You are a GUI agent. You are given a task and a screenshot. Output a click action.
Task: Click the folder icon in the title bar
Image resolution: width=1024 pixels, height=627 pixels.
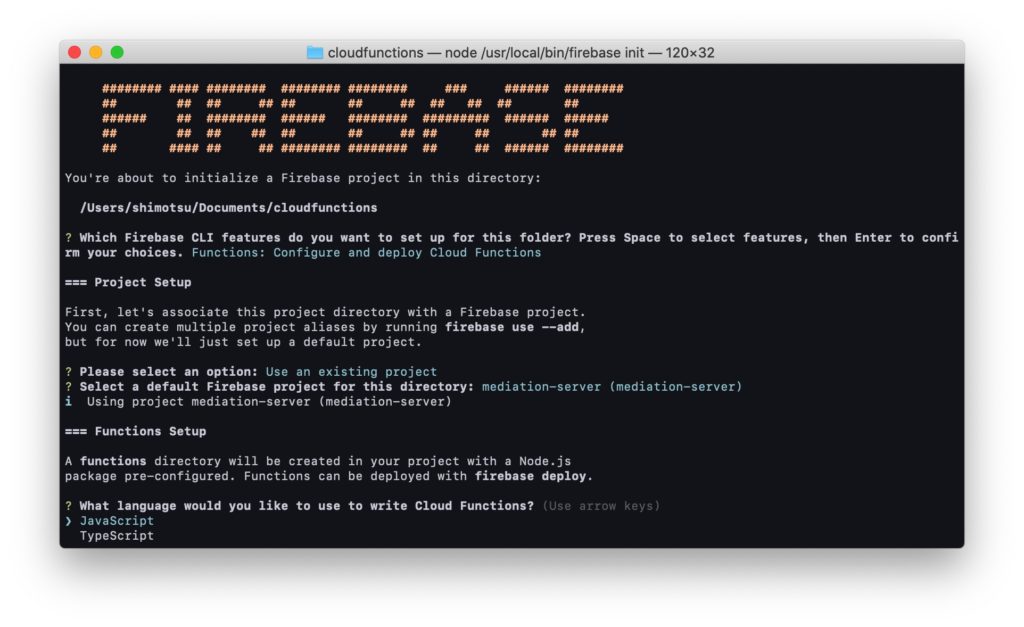[315, 52]
